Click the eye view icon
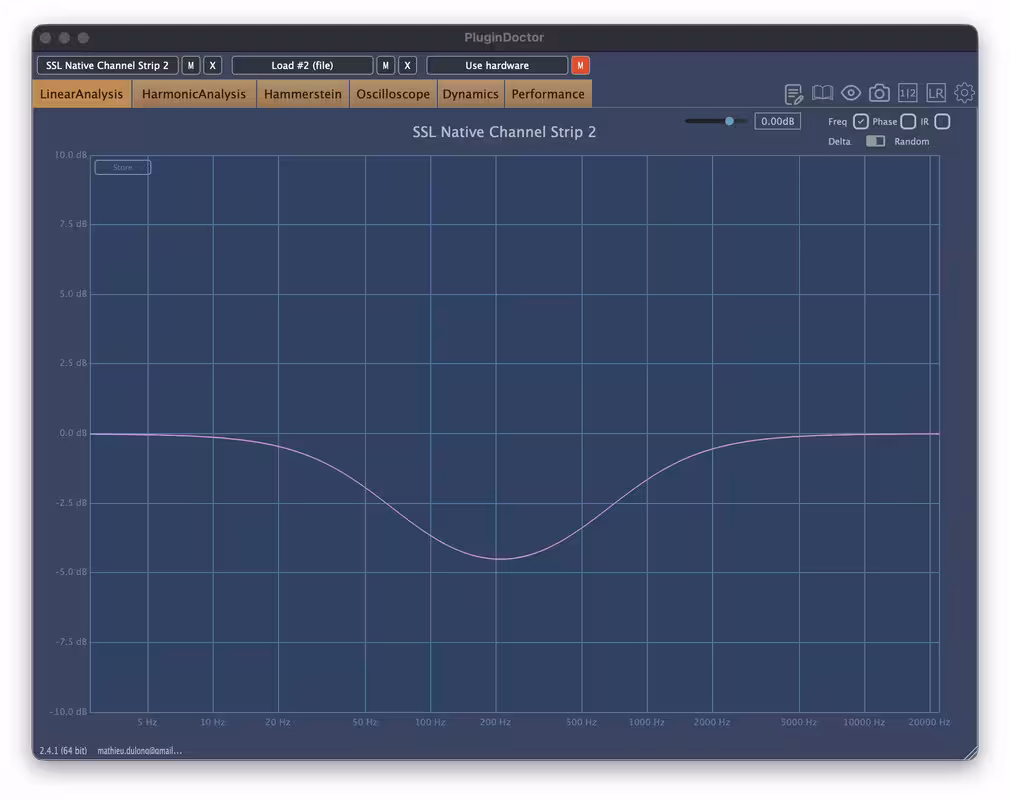 [851, 93]
